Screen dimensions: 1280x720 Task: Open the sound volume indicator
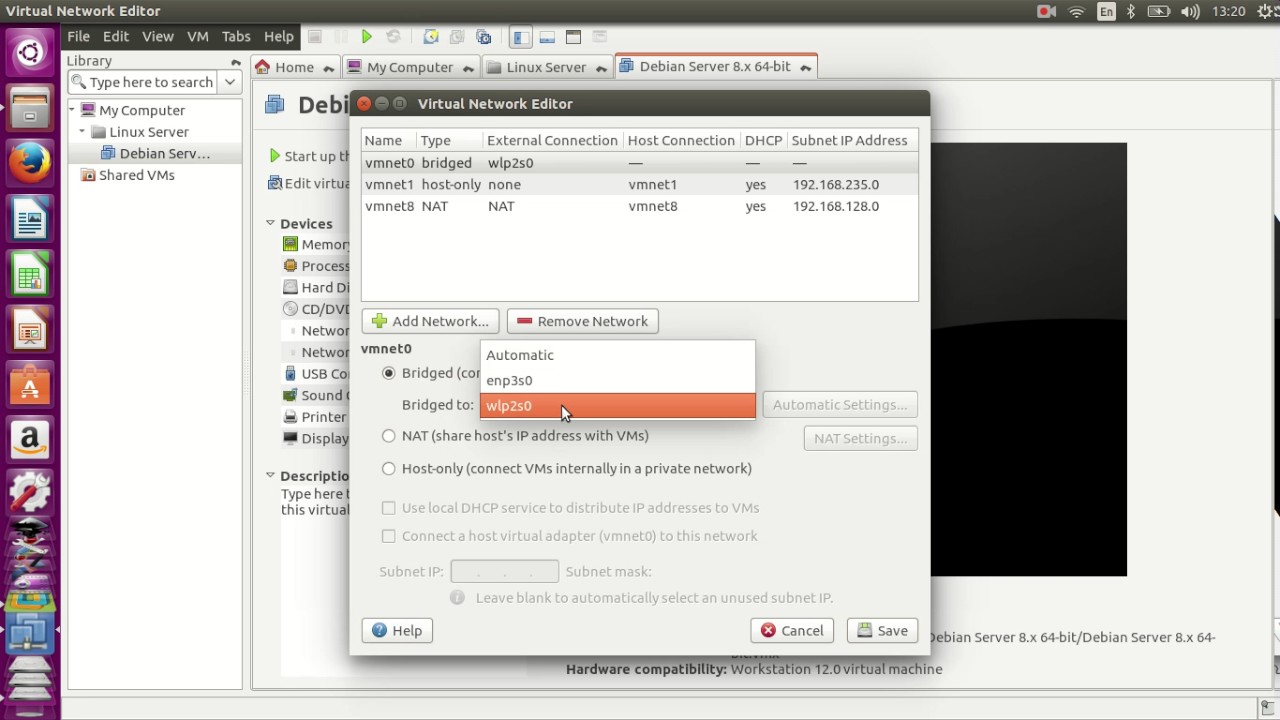point(1190,11)
